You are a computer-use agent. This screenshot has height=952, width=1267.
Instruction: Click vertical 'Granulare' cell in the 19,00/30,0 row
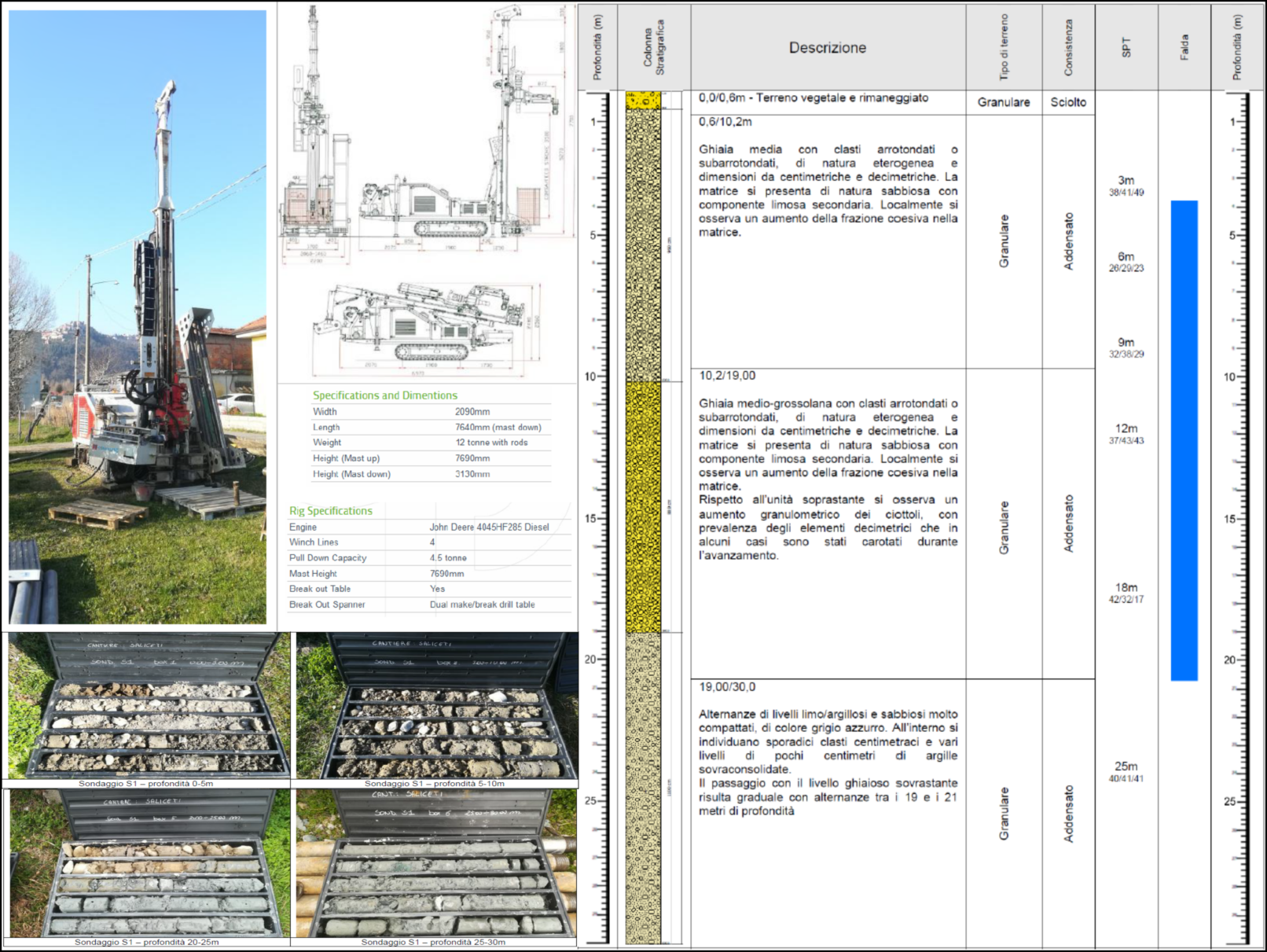click(x=1004, y=814)
